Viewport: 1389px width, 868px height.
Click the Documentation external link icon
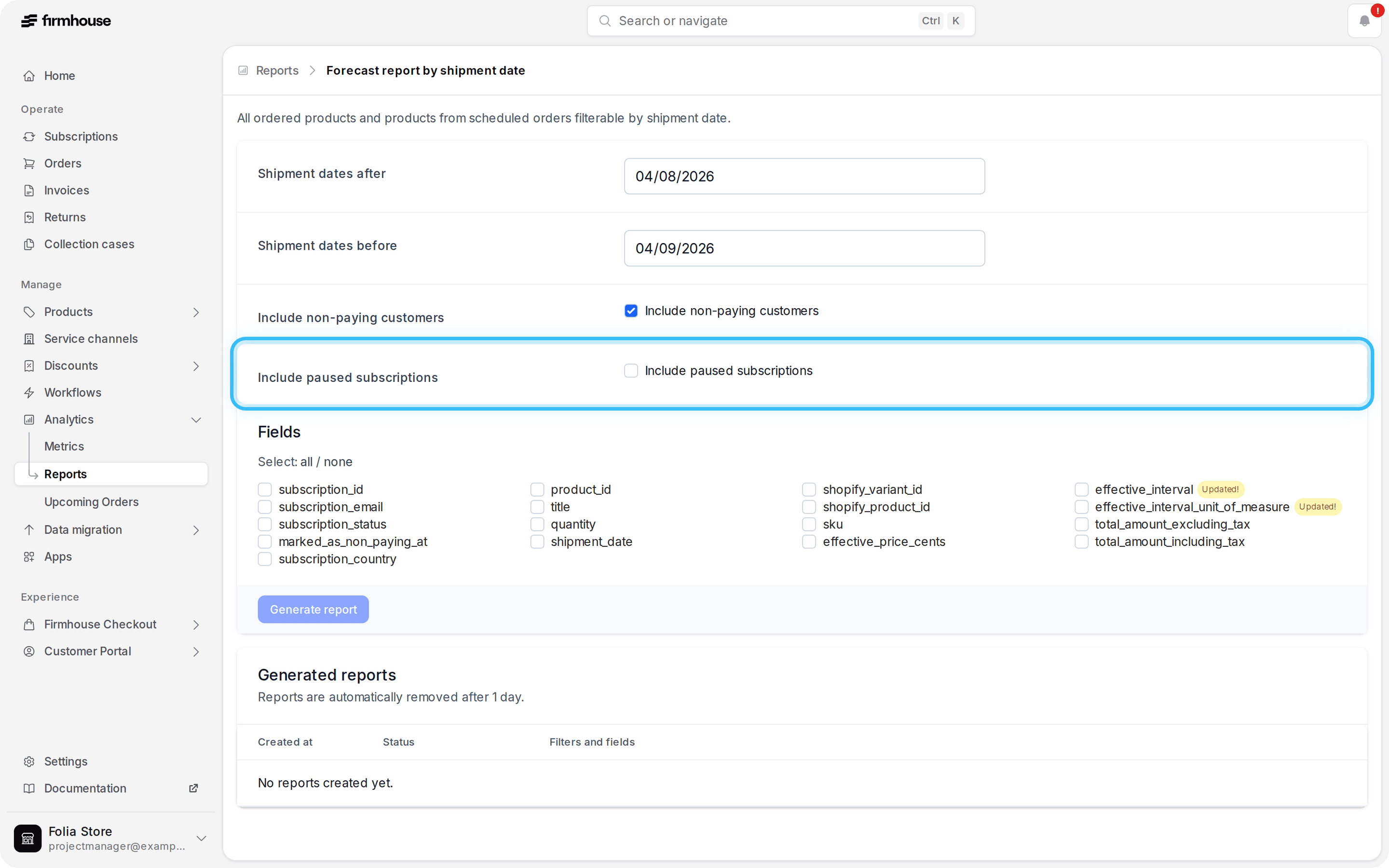click(193, 789)
